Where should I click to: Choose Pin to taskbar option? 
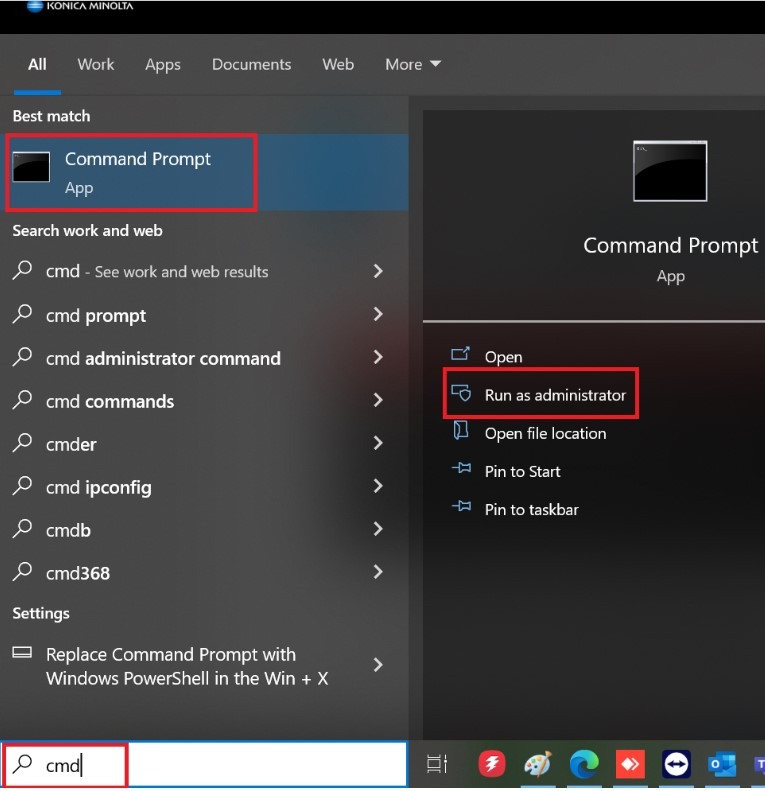tap(531, 509)
